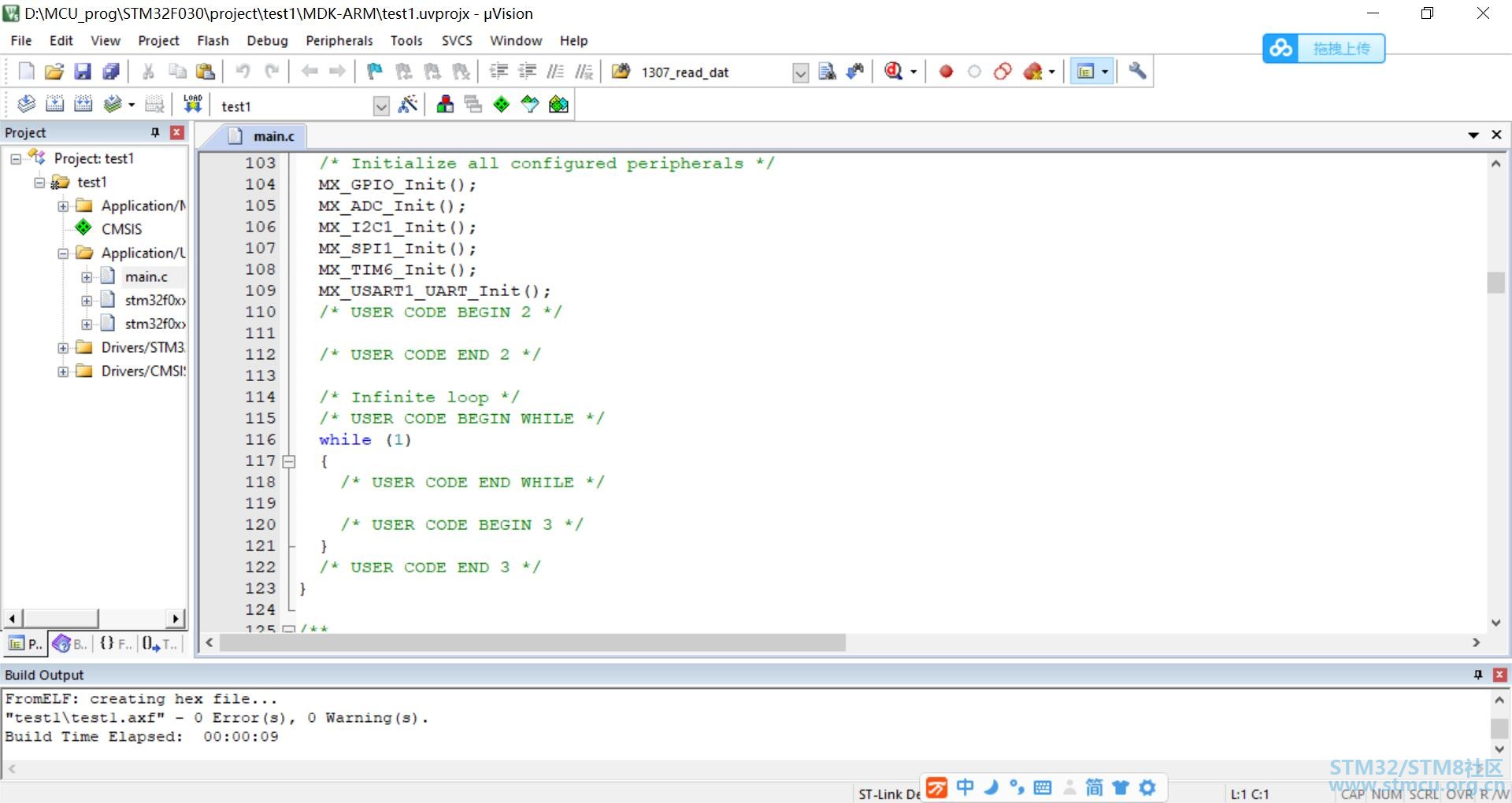Open the batch build dropdown arrow
This screenshot has width=1512, height=803.
(132, 105)
